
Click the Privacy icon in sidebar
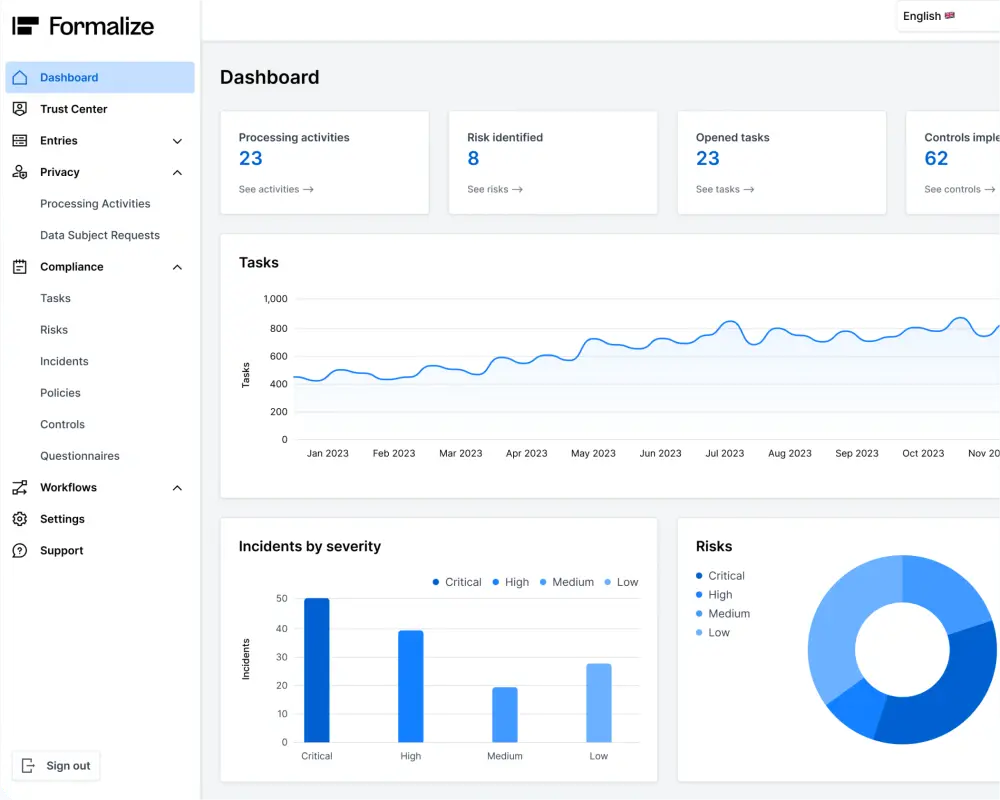point(20,172)
